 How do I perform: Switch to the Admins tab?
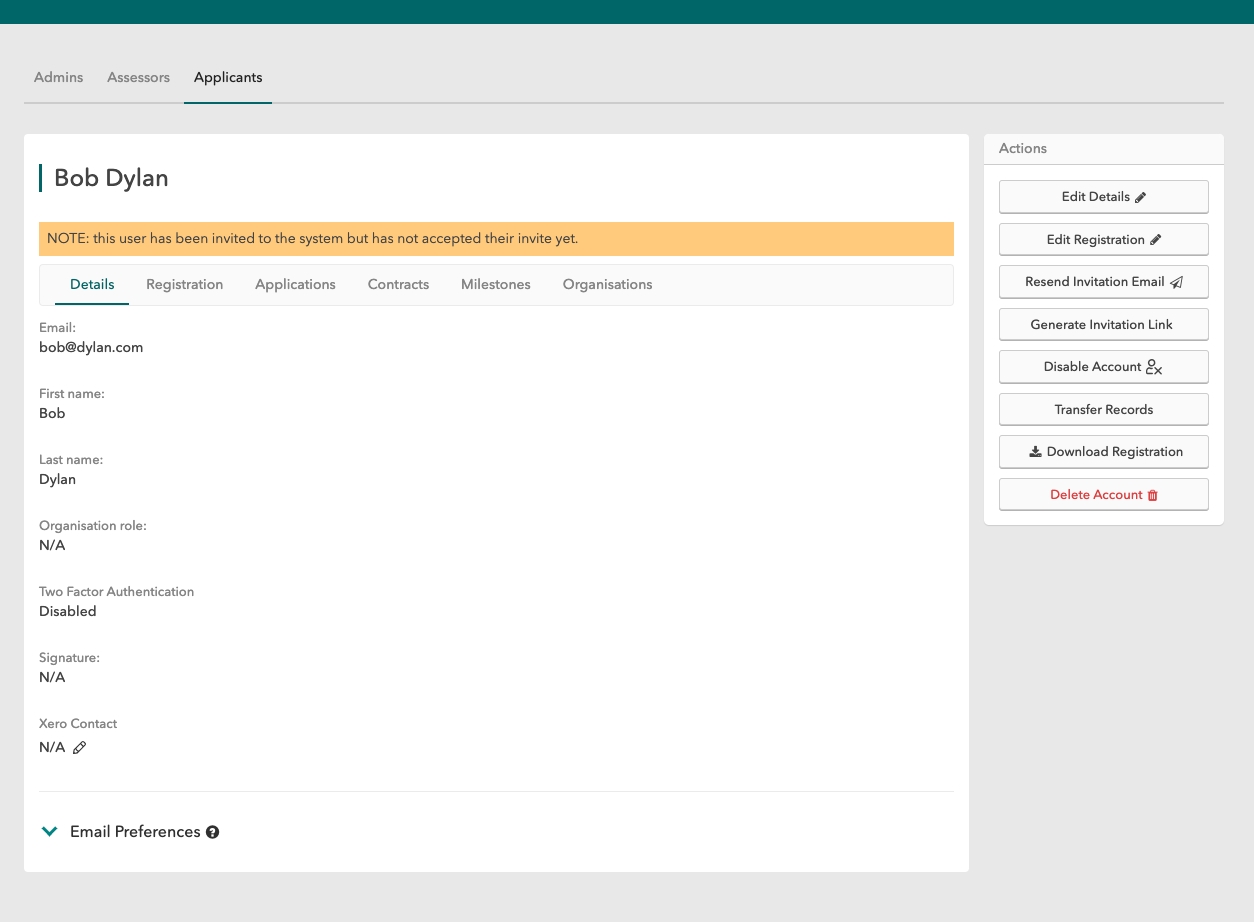(x=59, y=78)
